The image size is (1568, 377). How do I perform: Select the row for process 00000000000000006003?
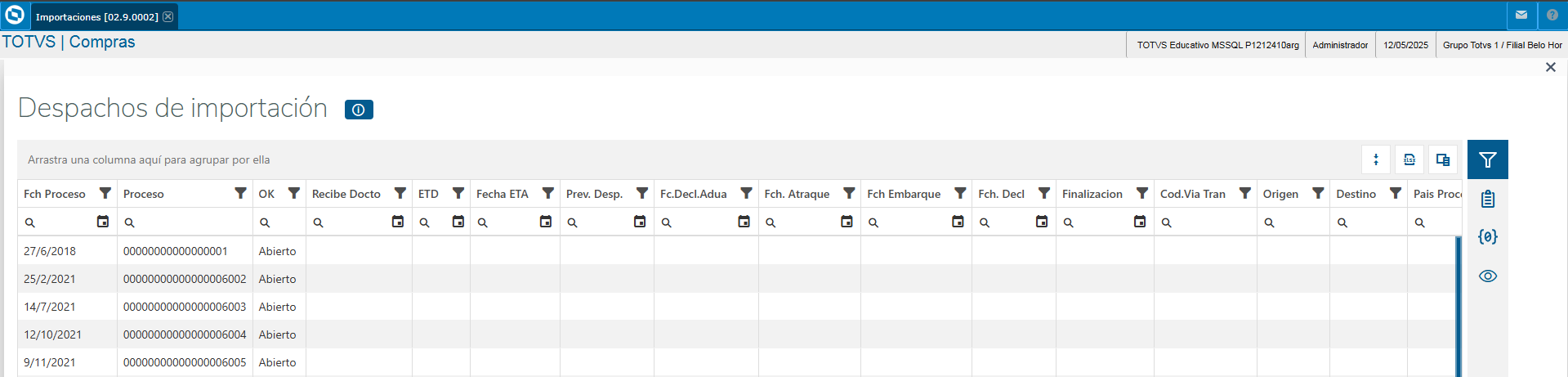[185, 307]
